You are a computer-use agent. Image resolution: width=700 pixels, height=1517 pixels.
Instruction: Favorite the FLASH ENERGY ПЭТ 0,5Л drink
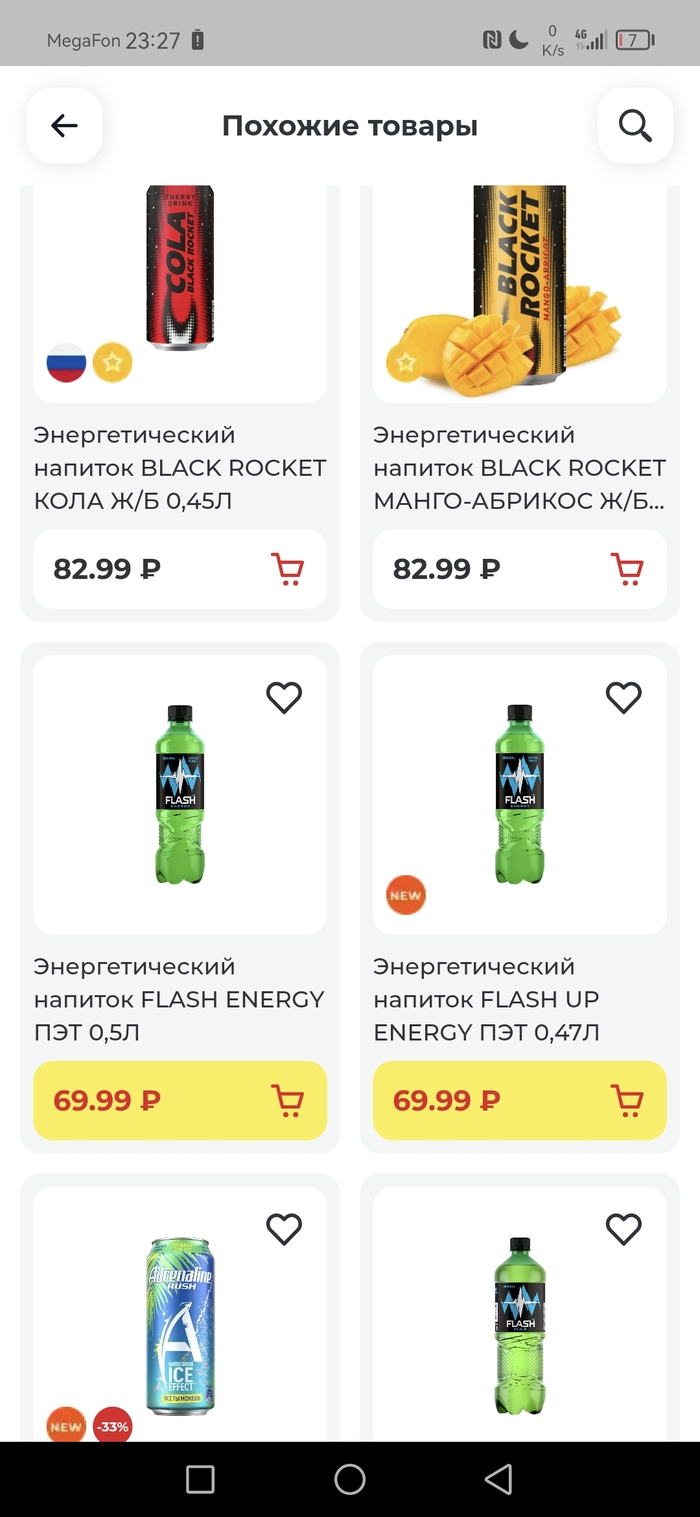[283, 697]
